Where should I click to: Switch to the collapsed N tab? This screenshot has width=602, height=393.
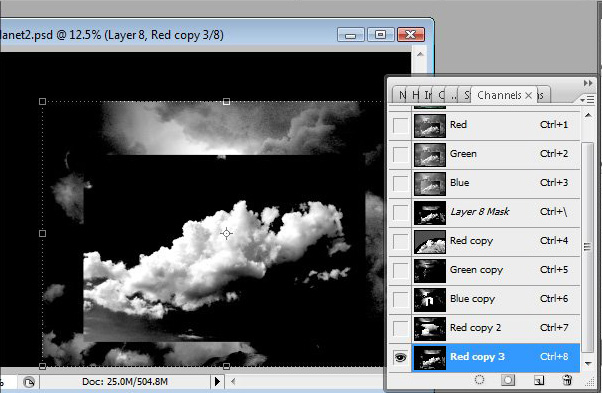[x=402, y=95]
